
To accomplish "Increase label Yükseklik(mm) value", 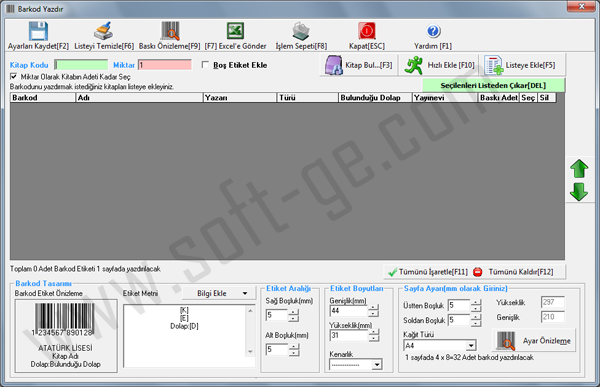I will pyautogui.click(x=374, y=332).
